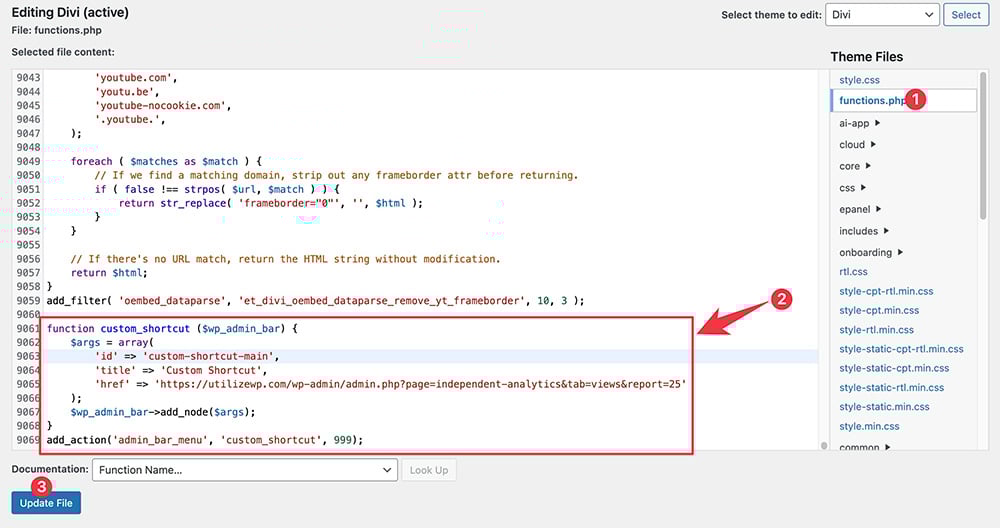Image resolution: width=1000 pixels, height=528 pixels.
Task: Open style-cpt-rtl.min.css file
Action: [x=886, y=291]
